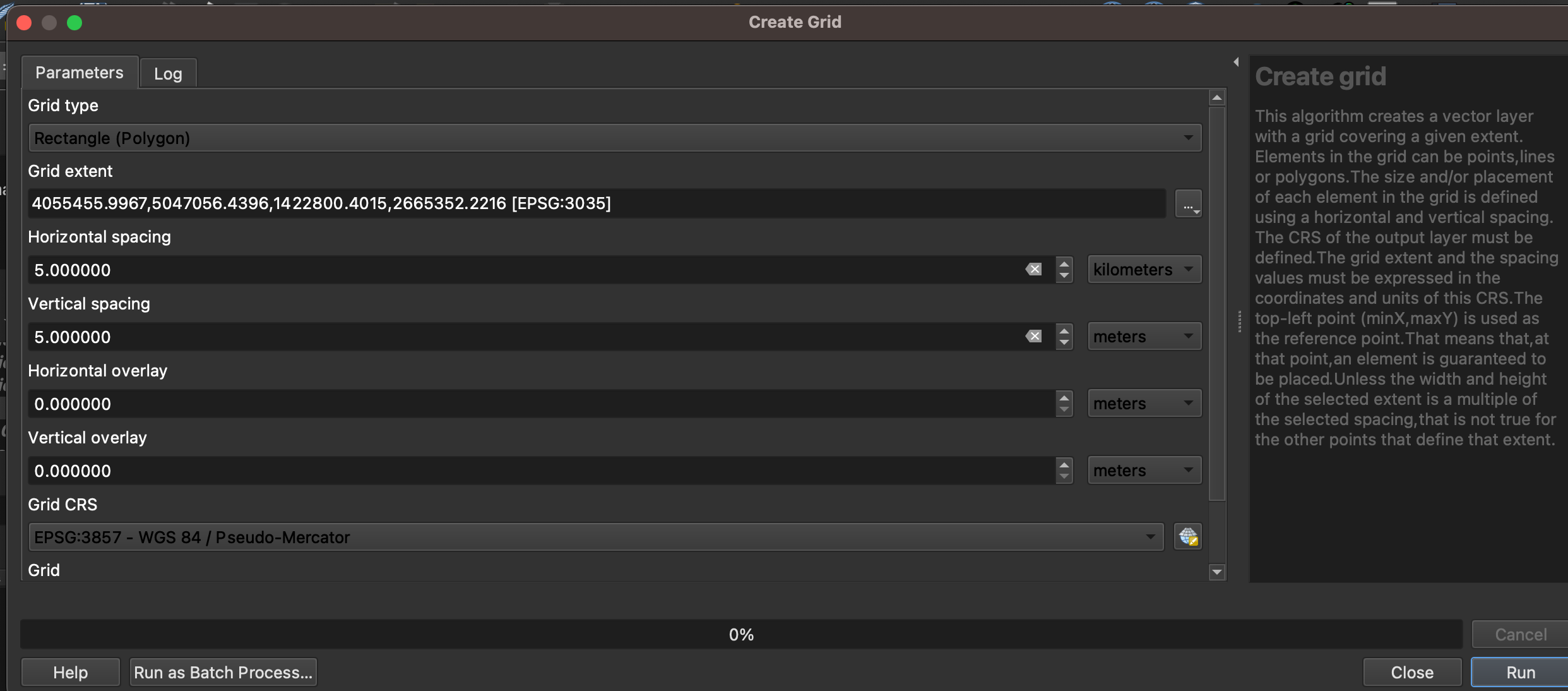Increase the Horizontal spacing value
The image size is (1568, 691).
[x=1064, y=264]
